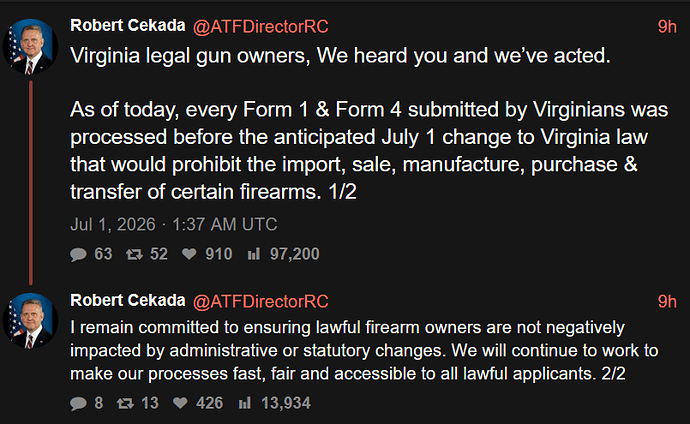
Task: Open Robert Cekada name on first tweet
Action: click(x=128, y=26)
